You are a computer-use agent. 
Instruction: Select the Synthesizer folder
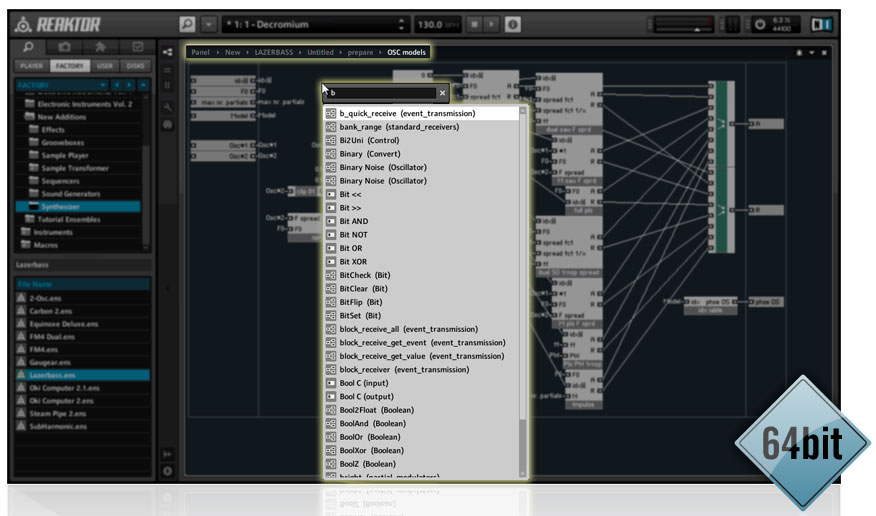[x=78, y=207]
